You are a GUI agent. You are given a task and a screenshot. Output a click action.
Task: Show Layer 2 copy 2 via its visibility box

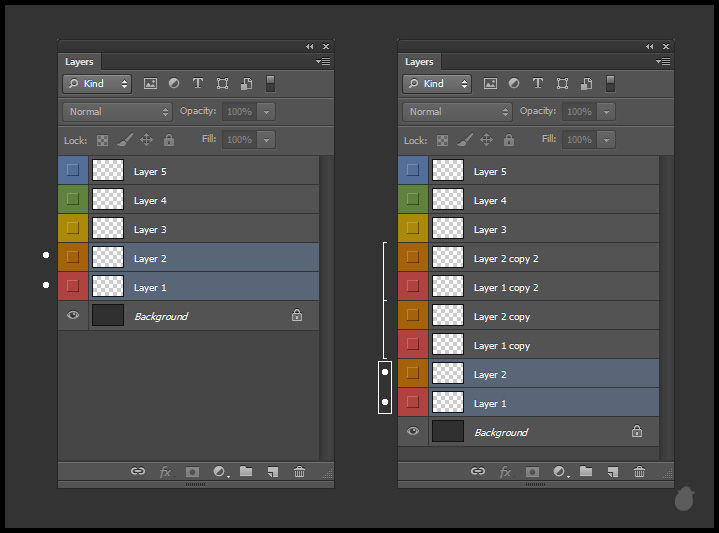click(413, 258)
